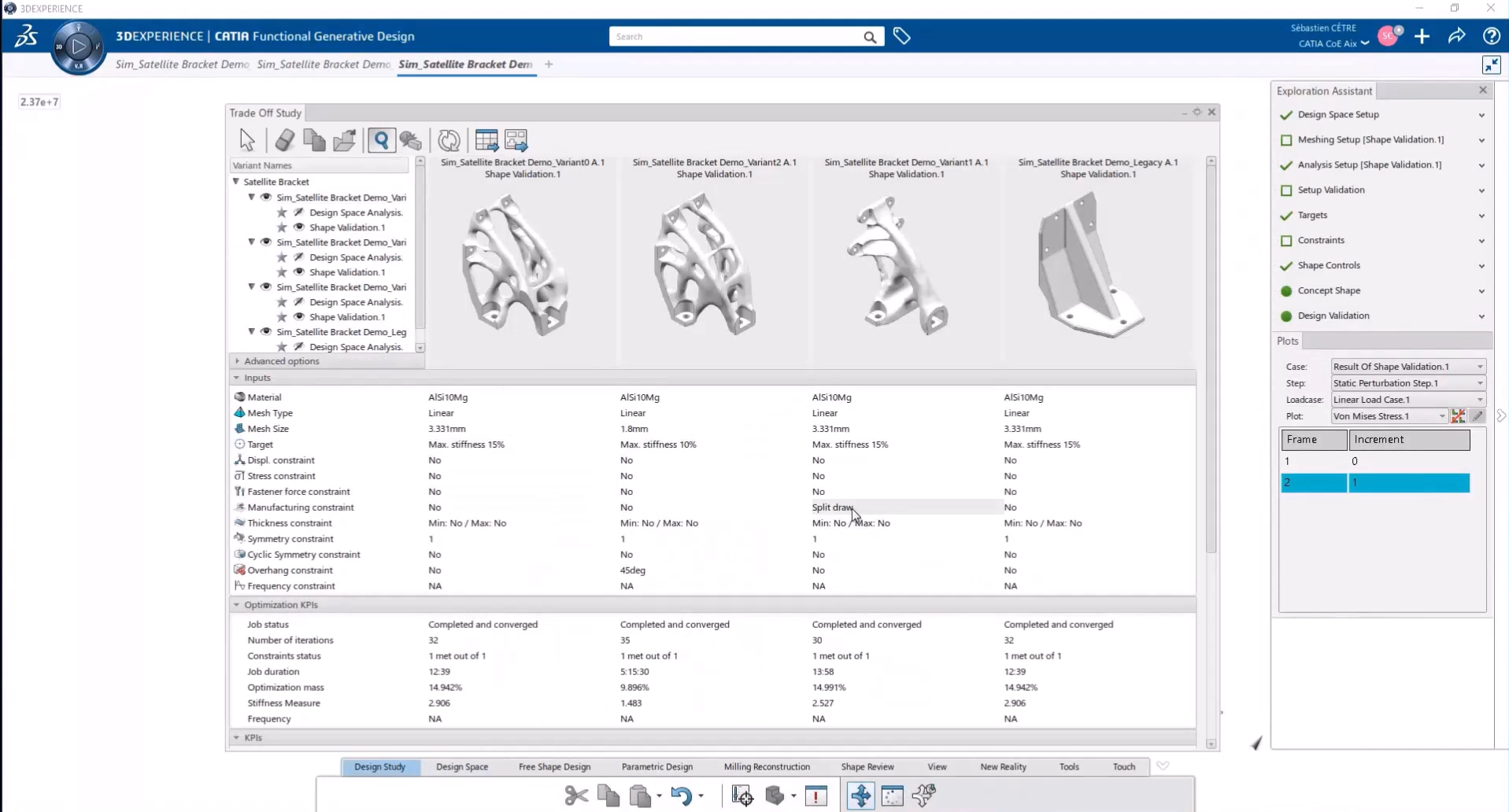
Task: Click the eraser icon in Trade Off Study toolbar
Action: pos(285,140)
